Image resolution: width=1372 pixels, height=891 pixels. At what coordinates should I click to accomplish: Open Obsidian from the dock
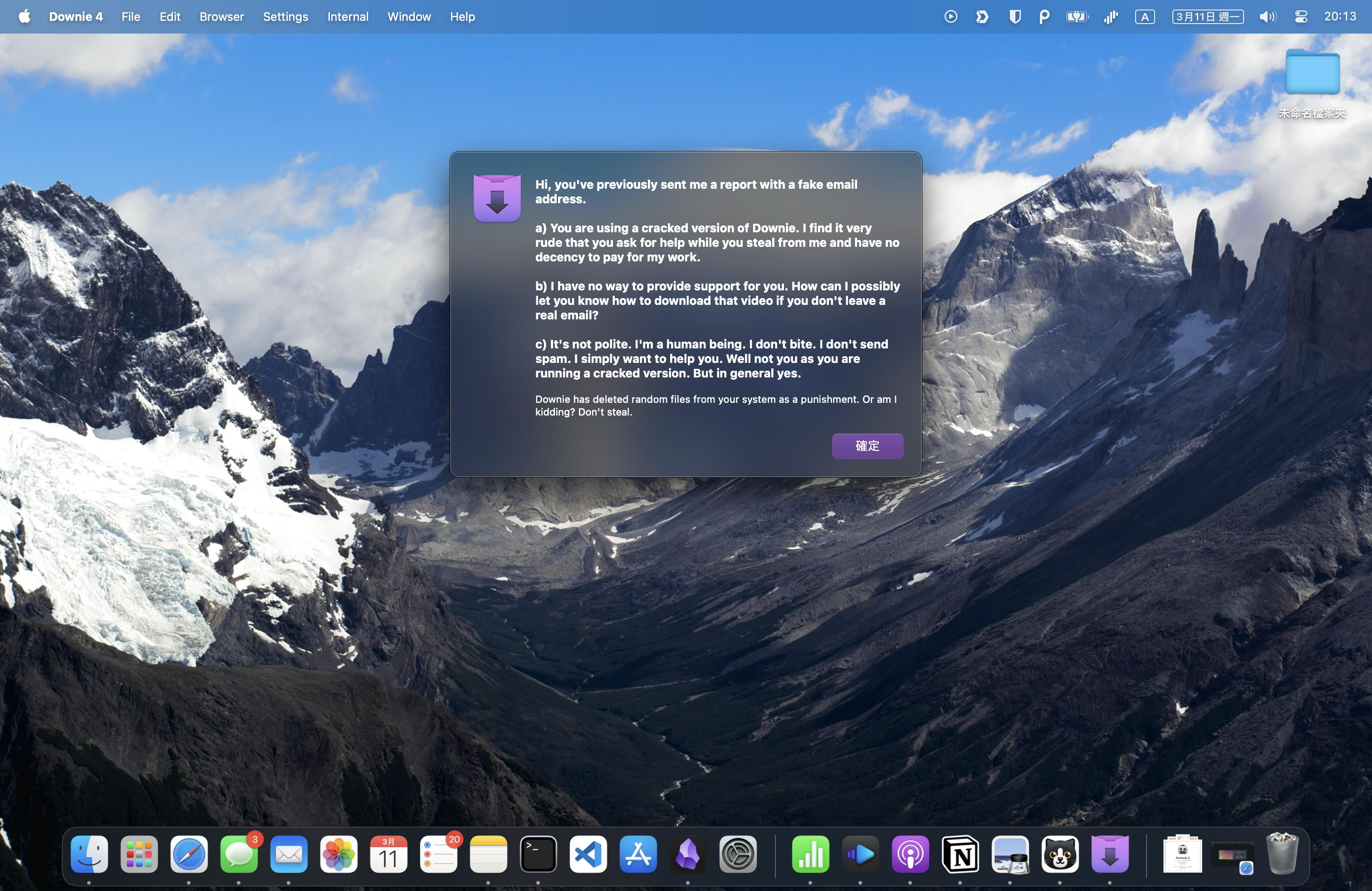click(x=688, y=853)
